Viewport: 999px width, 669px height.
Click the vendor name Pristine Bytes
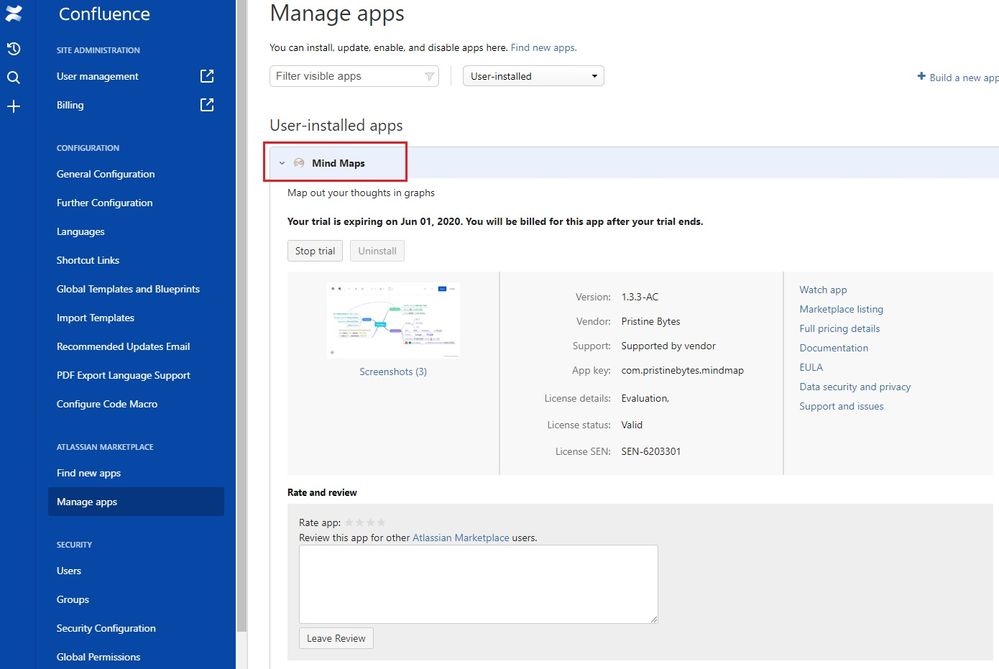pyautogui.click(x=650, y=321)
